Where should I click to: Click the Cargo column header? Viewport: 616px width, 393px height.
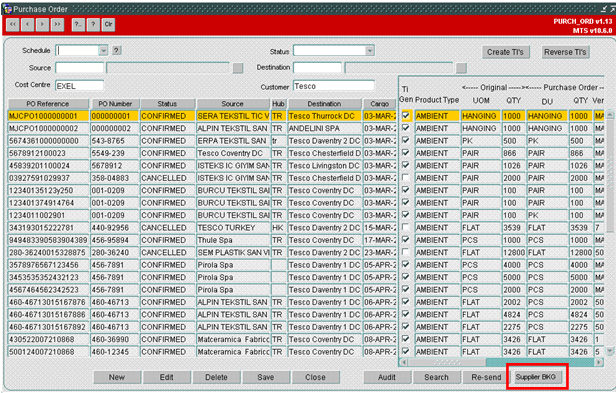[x=380, y=104]
